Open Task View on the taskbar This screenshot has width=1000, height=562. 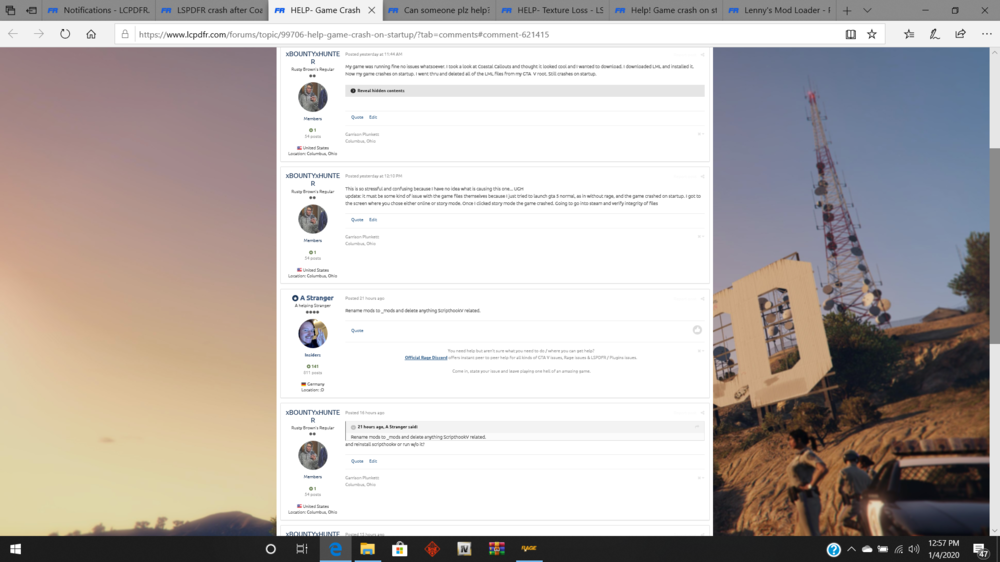click(302, 549)
